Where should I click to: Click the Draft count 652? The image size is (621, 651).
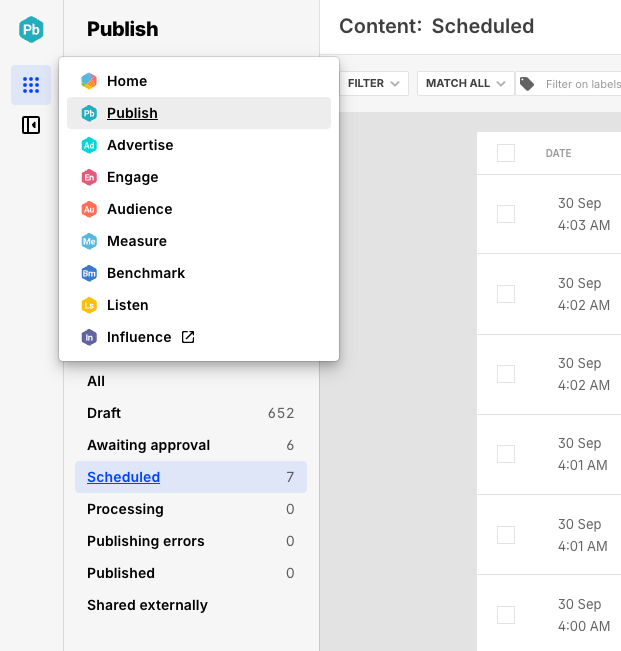[x=281, y=413]
